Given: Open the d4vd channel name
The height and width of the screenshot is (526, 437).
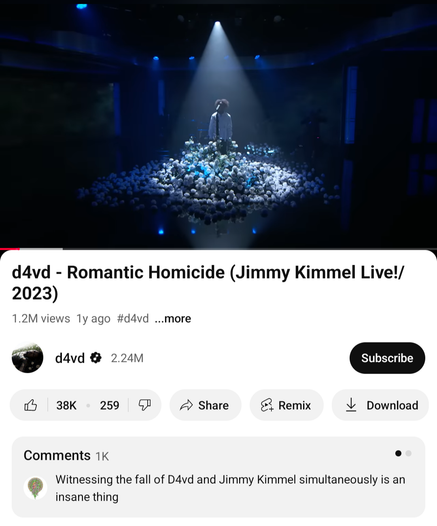Looking at the screenshot, I should coord(70,358).
